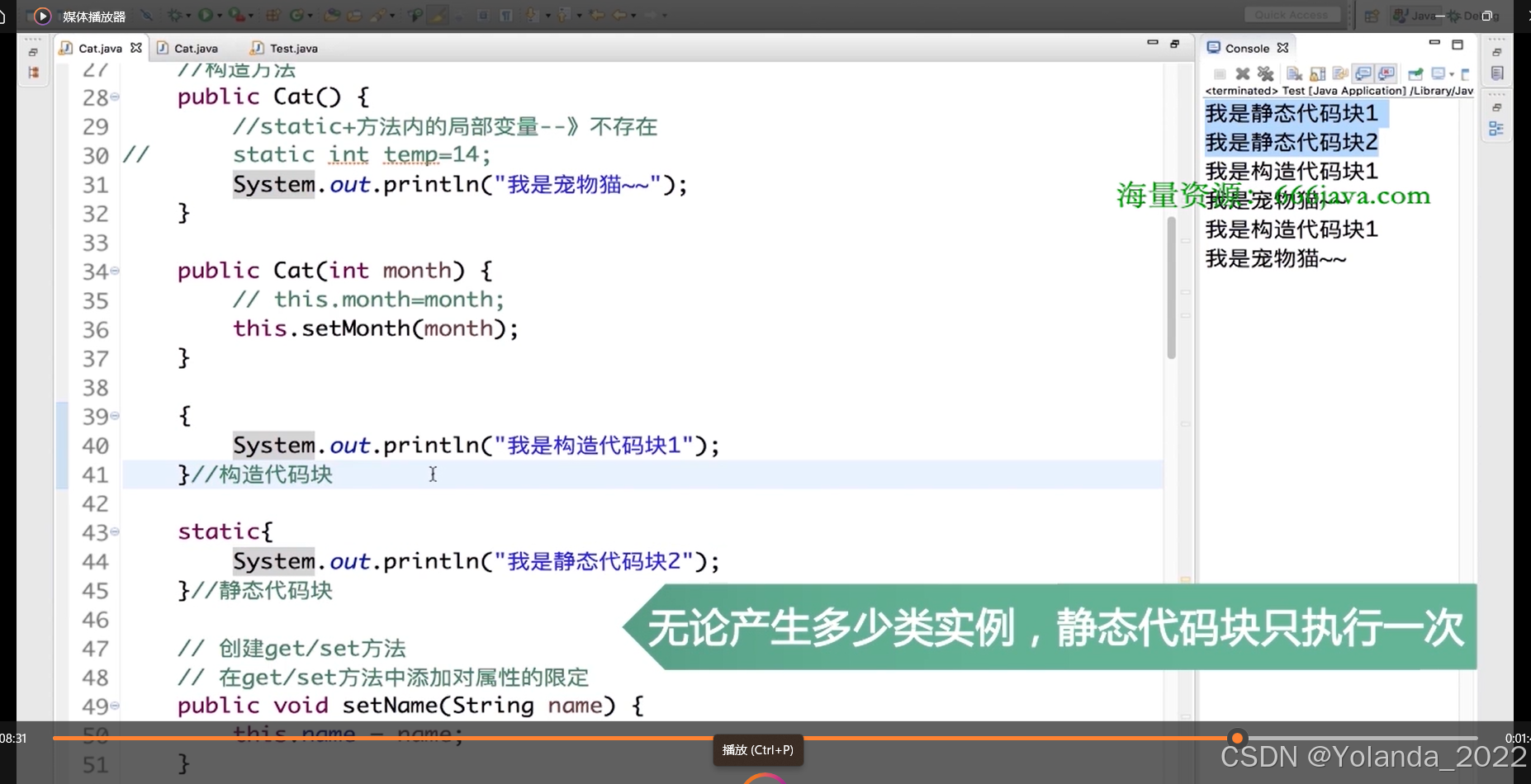This screenshot has width=1531, height=784.
Task: Click Last Edit Location icon
Action: click(x=596, y=15)
